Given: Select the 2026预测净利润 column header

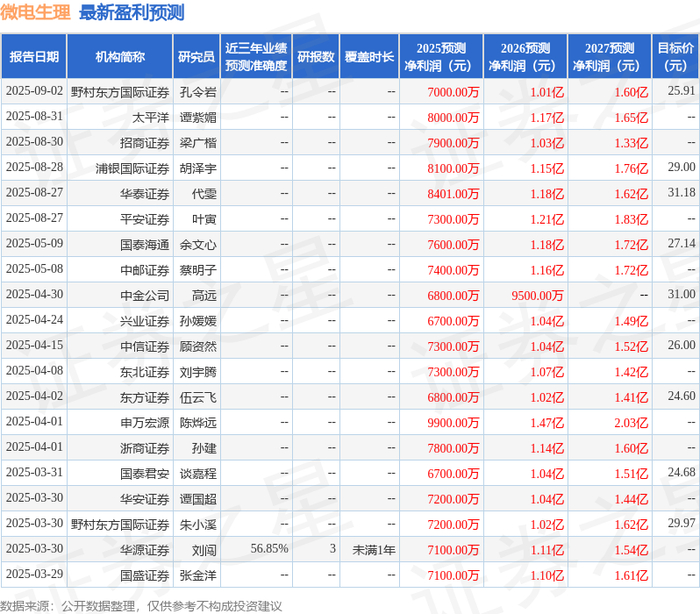Looking at the screenshot, I should click(x=525, y=57).
